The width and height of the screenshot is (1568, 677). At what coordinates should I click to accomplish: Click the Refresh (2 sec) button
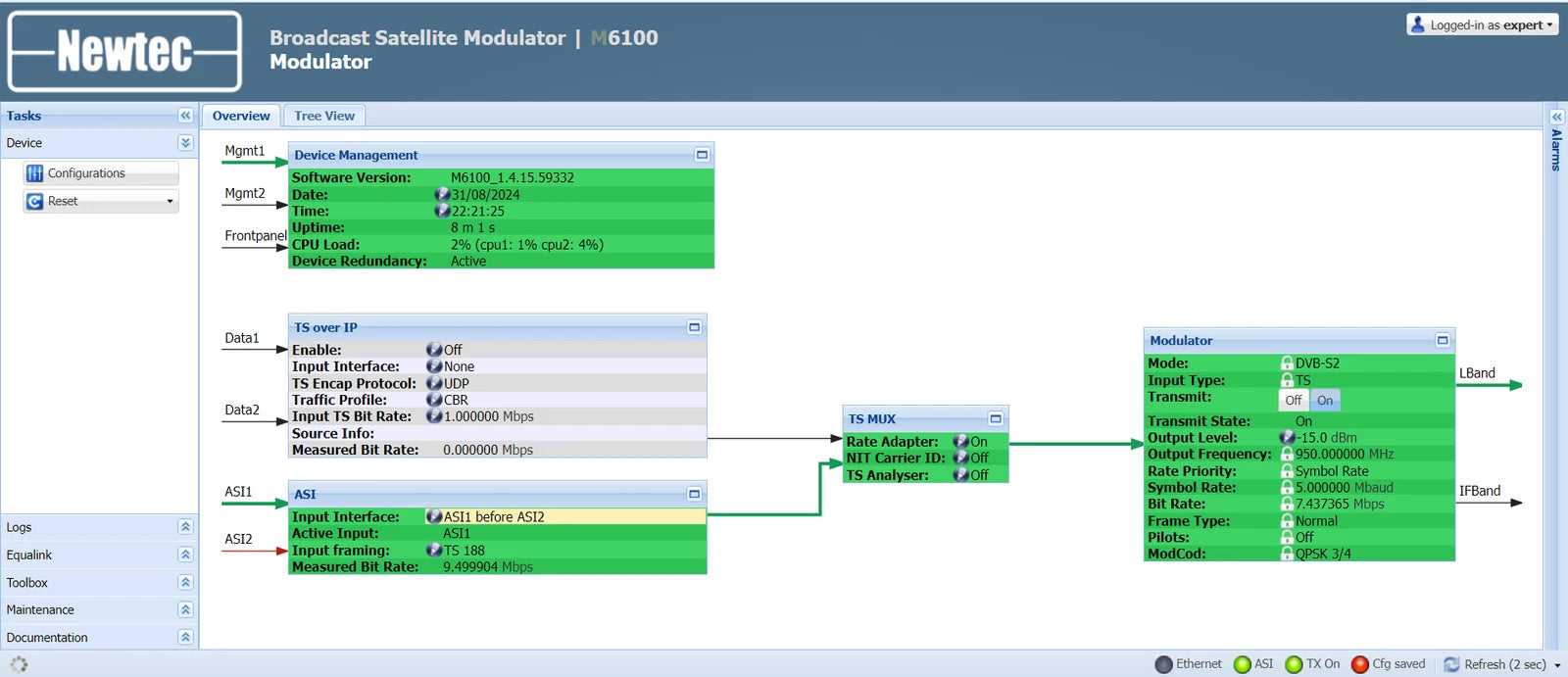1495,664
